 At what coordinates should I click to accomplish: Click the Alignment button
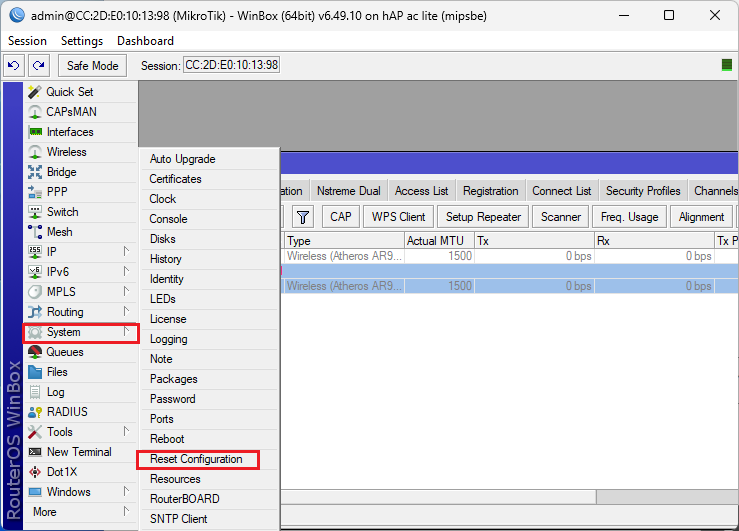pyautogui.click(x=701, y=217)
